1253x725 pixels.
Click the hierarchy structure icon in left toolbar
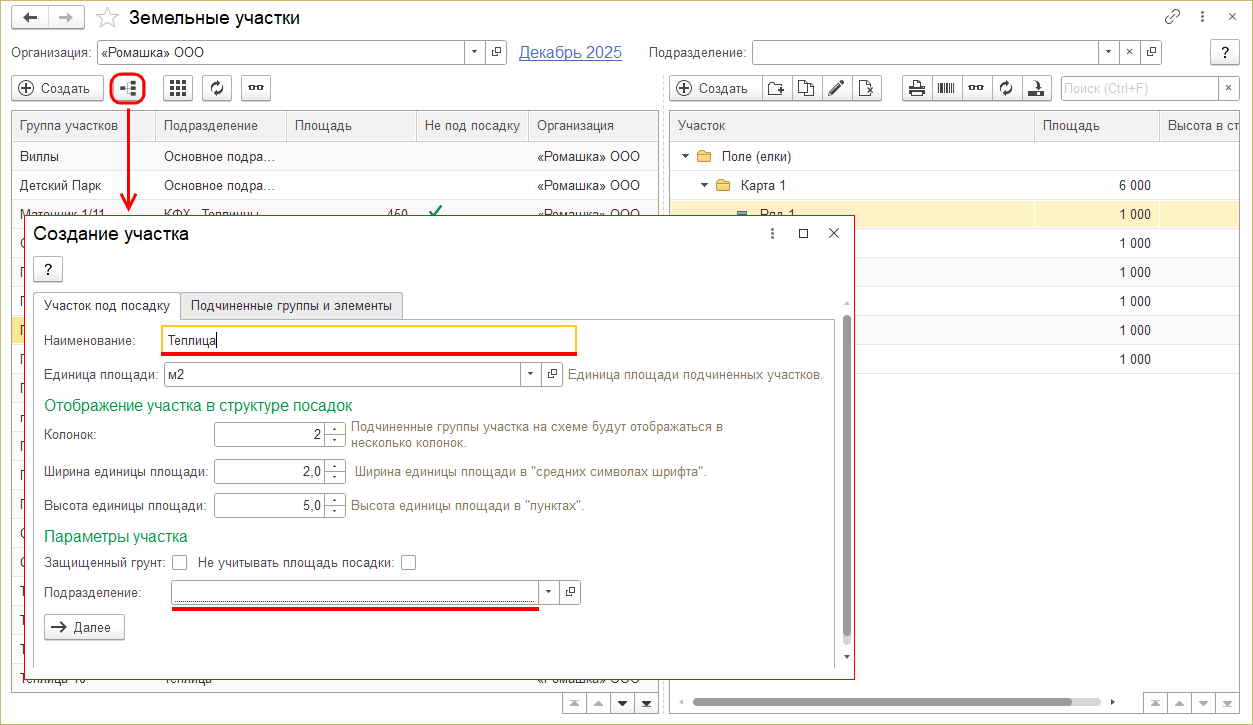coord(128,88)
